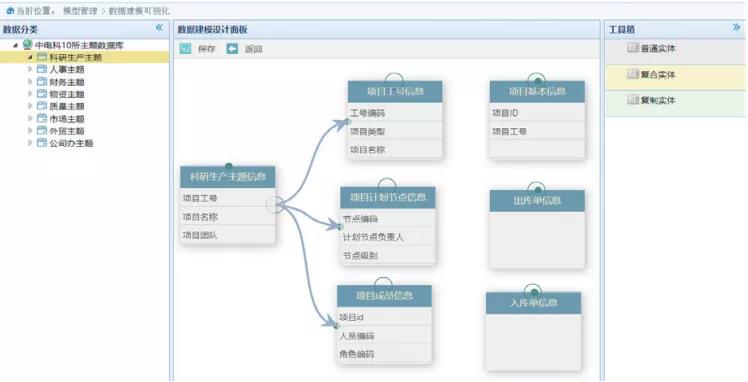Click connector circle on 科研生产主题信息
748x382 pixels.
coord(275,205)
